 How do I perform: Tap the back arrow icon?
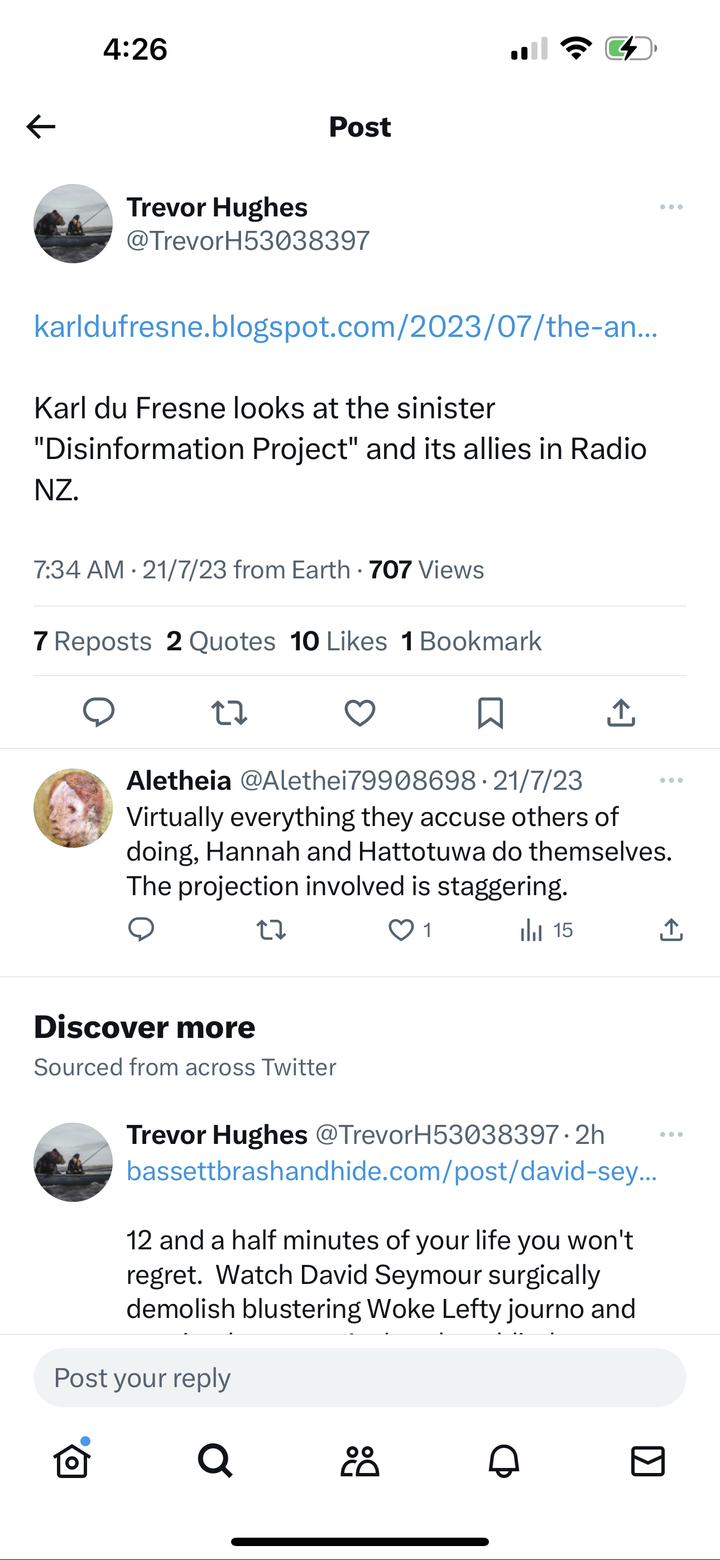(x=41, y=127)
